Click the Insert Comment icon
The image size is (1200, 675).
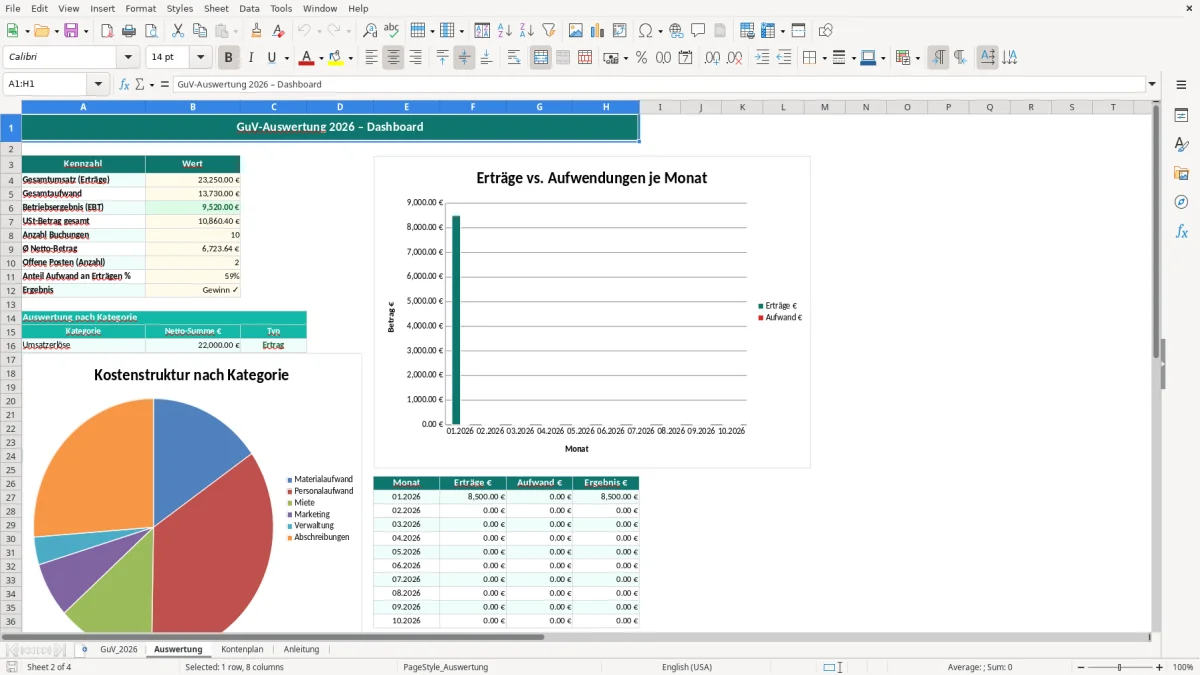698,30
